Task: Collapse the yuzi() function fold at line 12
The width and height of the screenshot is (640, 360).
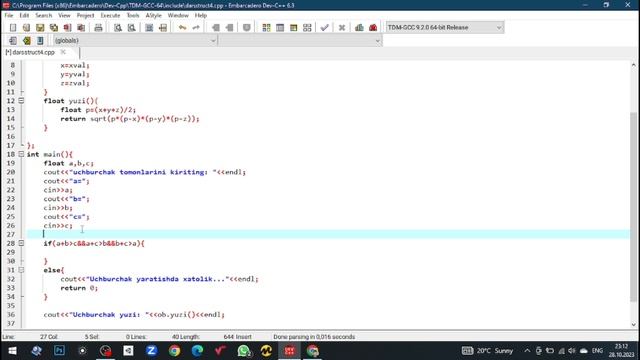Action: click(21, 100)
